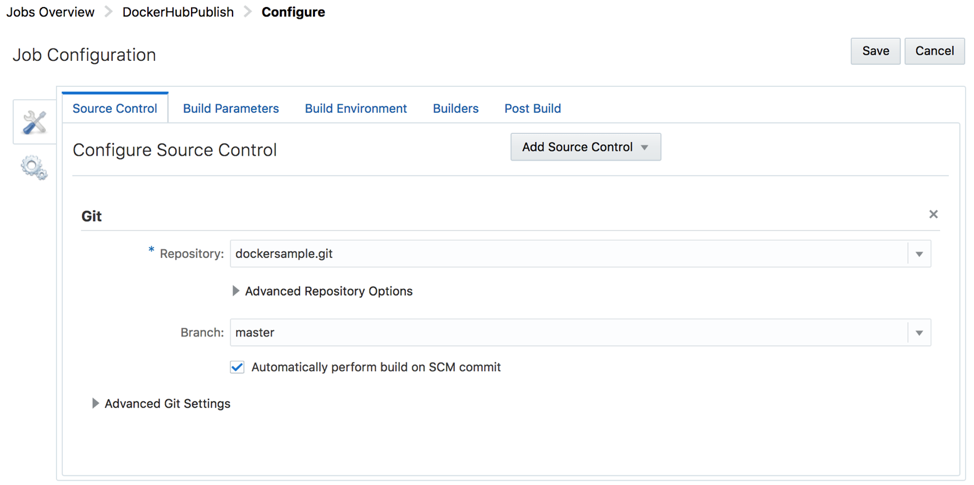The width and height of the screenshot is (974, 485).
Task: Open the Branch dropdown arrow
Action: tap(919, 333)
